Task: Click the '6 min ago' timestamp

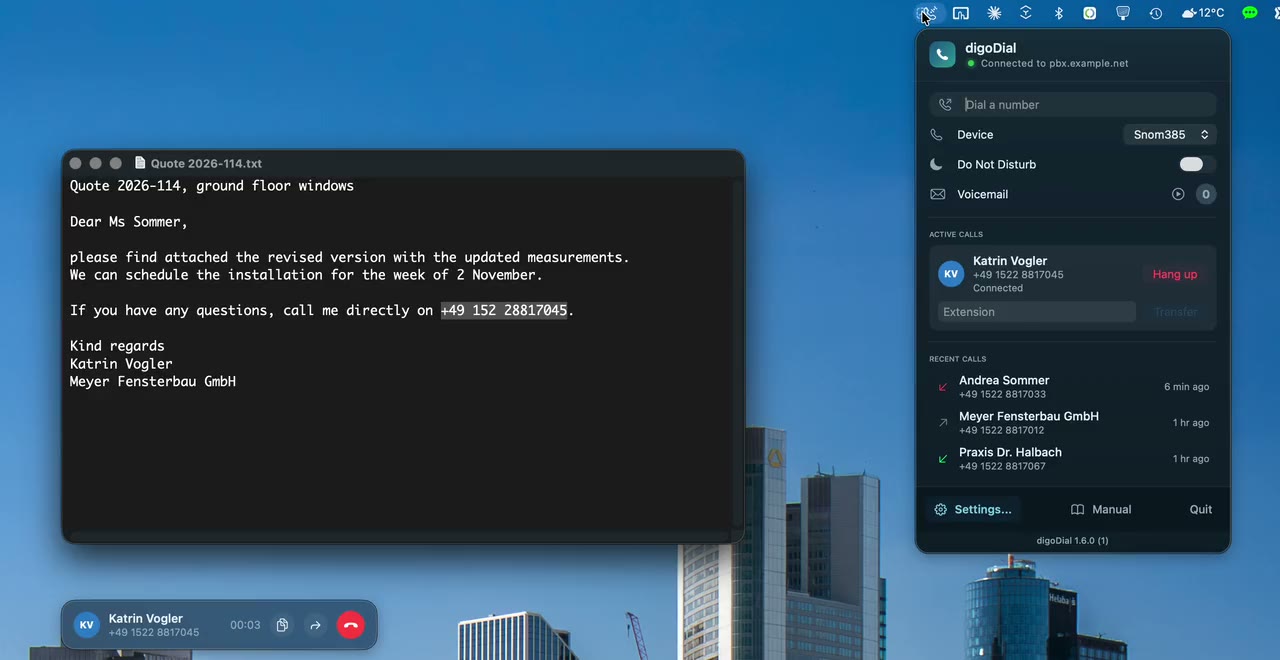Action: (x=1186, y=387)
